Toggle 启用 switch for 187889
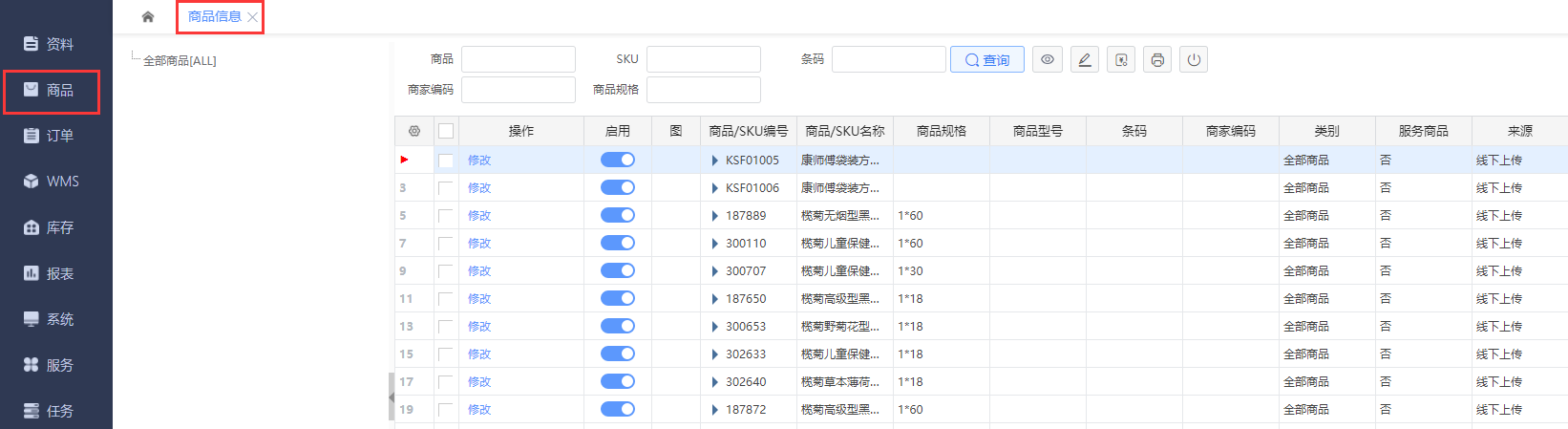Viewport: 1568px width, 429px height. coord(618,215)
